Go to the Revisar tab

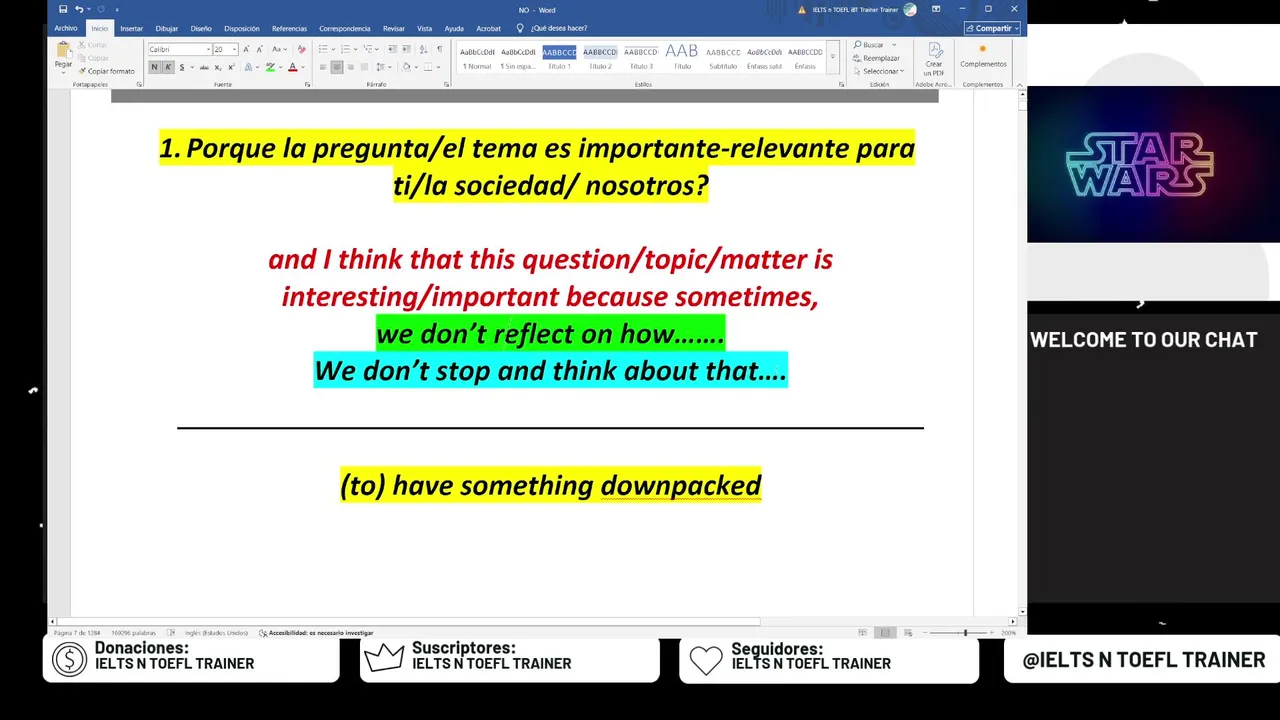pos(394,28)
